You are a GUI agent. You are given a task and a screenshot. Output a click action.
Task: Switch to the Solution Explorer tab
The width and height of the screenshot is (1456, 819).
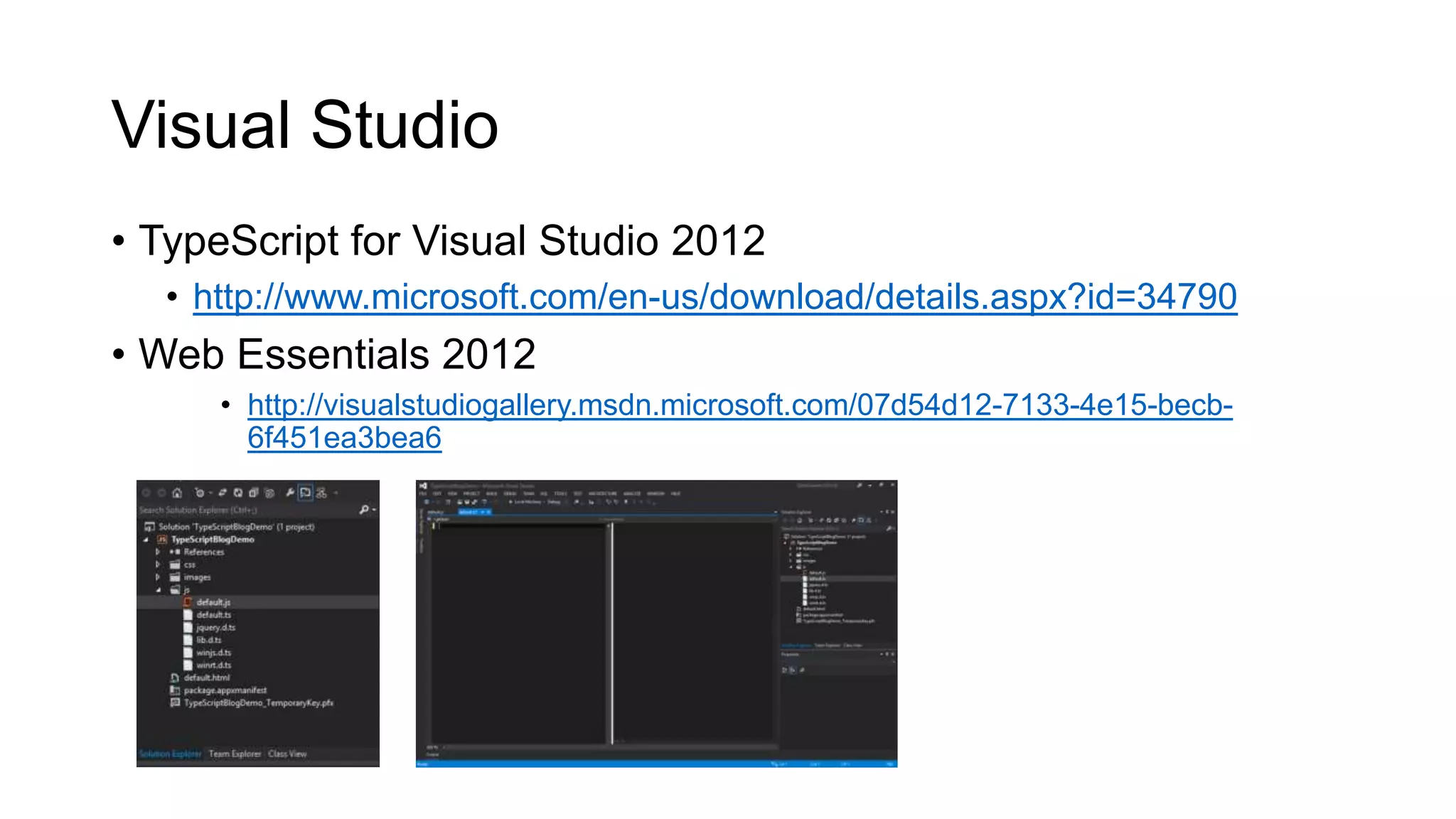pos(170,754)
